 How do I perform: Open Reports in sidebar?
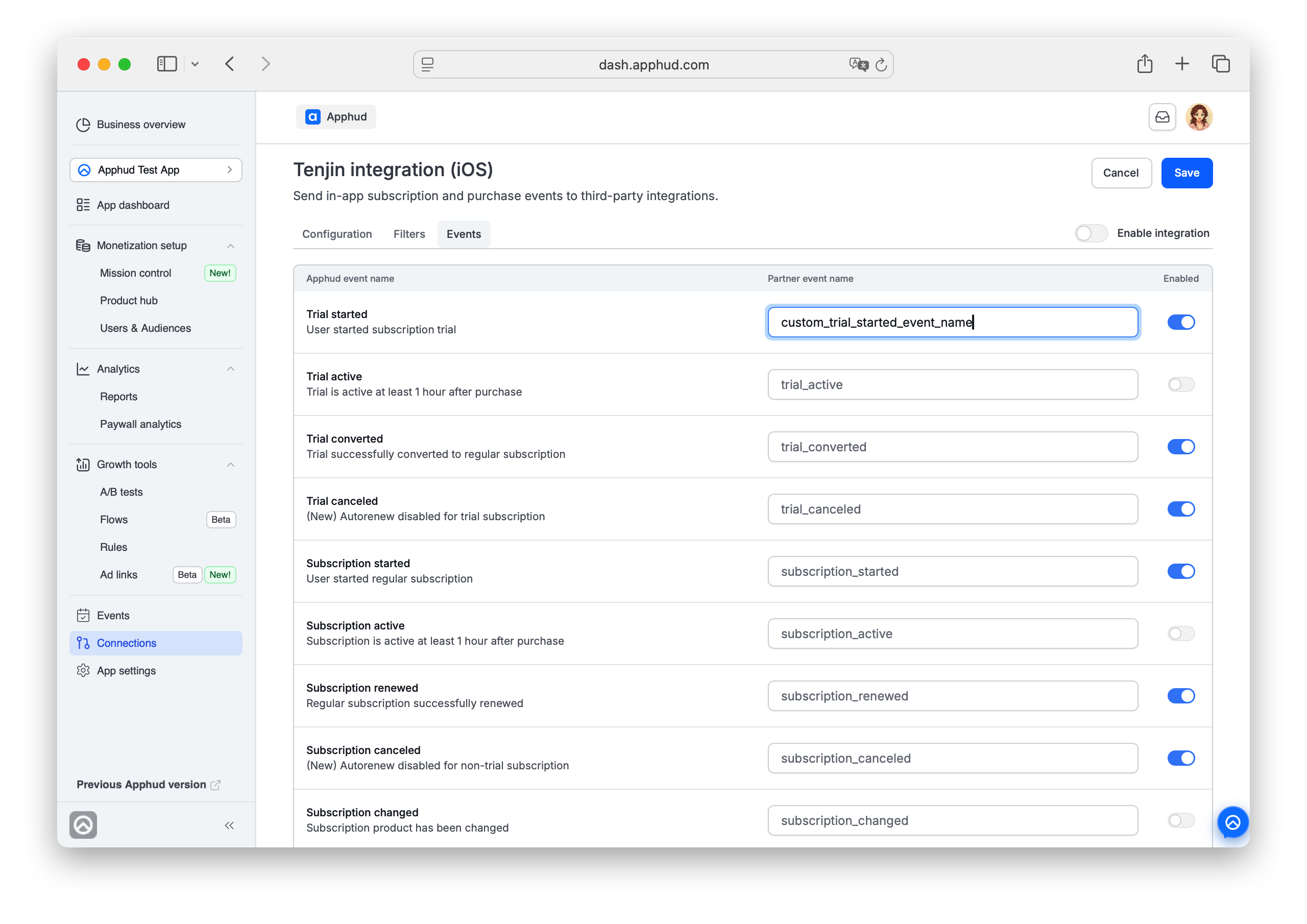[x=118, y=397]
